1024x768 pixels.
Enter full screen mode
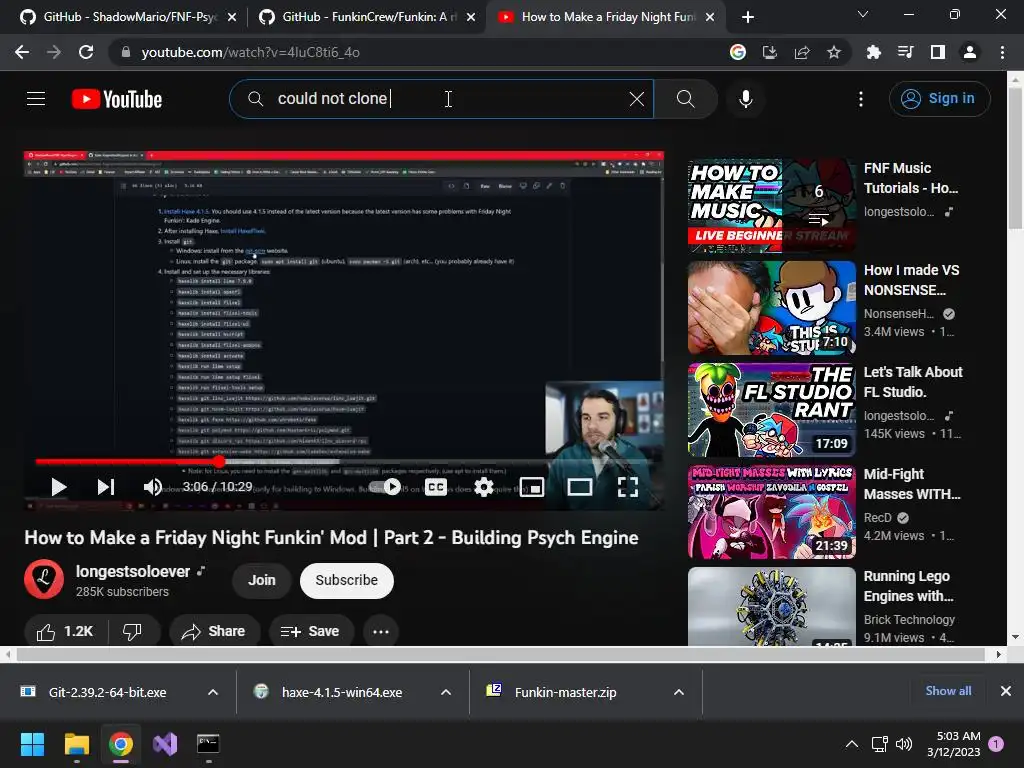(x=628, y=487)
